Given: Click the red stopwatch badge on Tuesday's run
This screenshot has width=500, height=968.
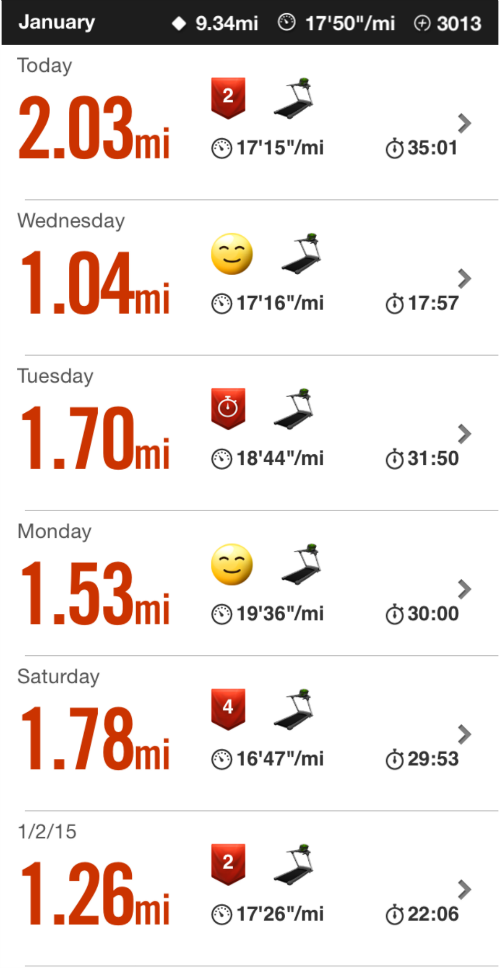Looking at the screenshot, I should point(228,408).
